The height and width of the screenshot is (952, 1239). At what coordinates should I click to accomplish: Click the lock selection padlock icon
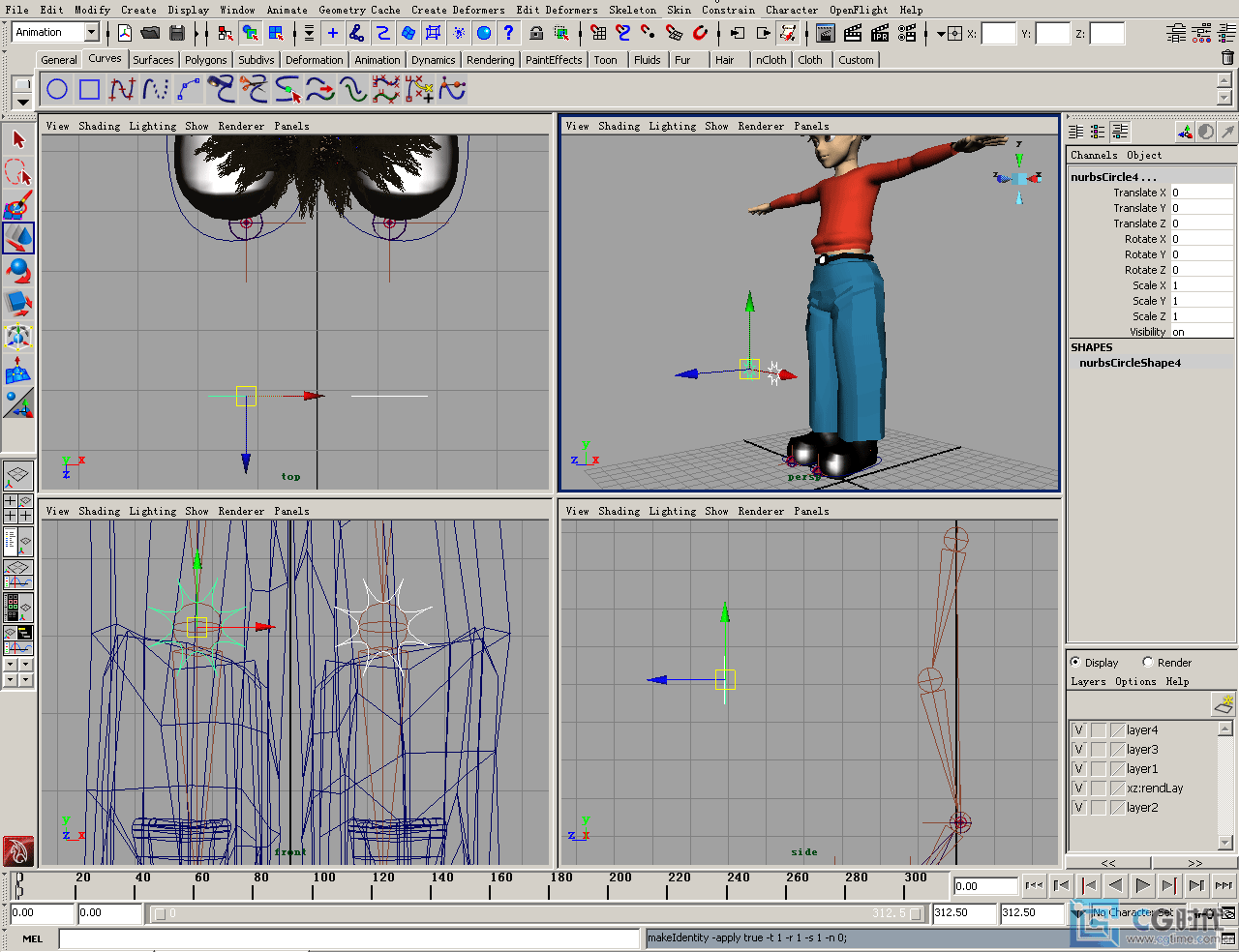536,33
